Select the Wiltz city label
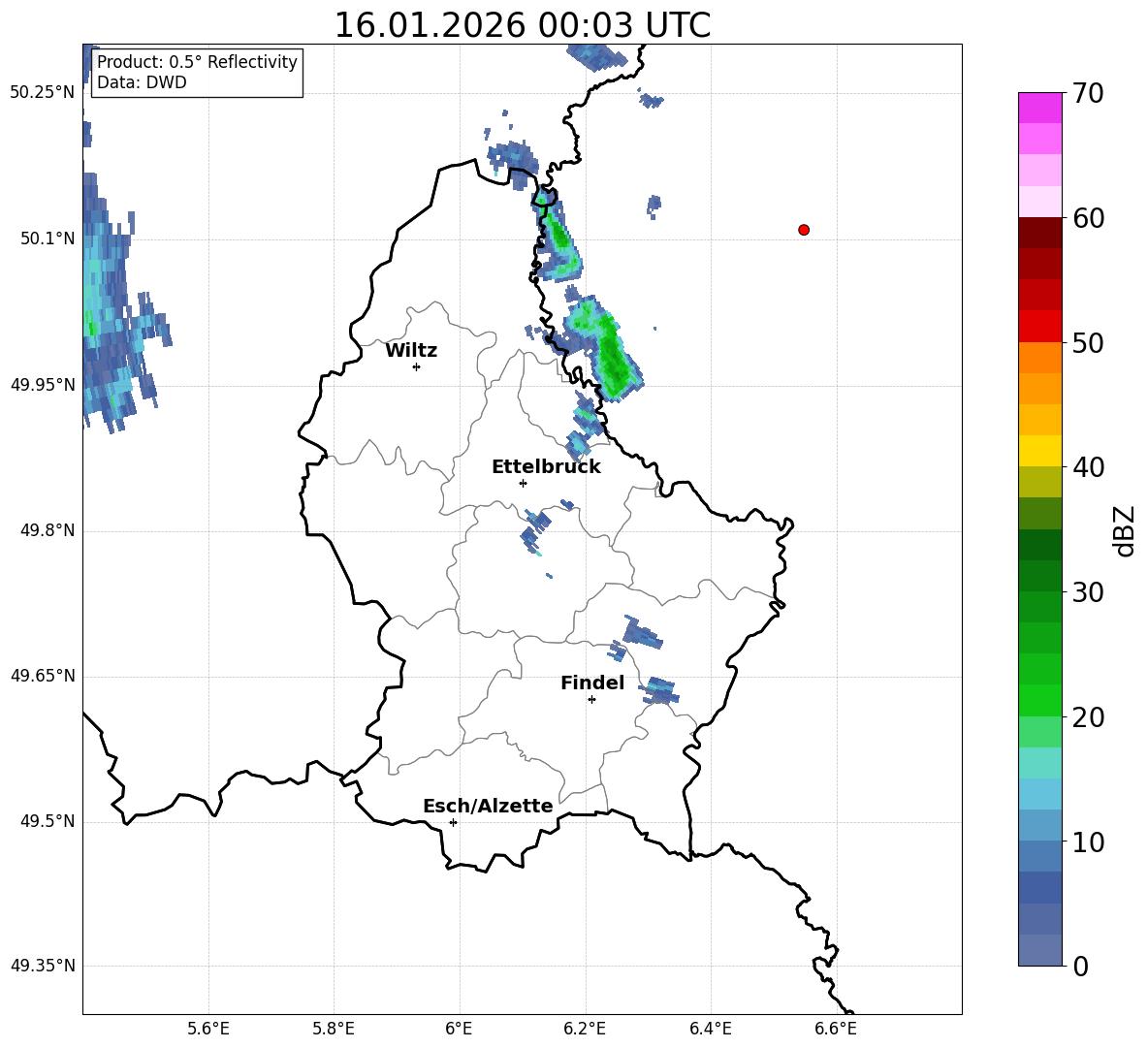This screenshot has width=1148, height=1048. [411, 351]
